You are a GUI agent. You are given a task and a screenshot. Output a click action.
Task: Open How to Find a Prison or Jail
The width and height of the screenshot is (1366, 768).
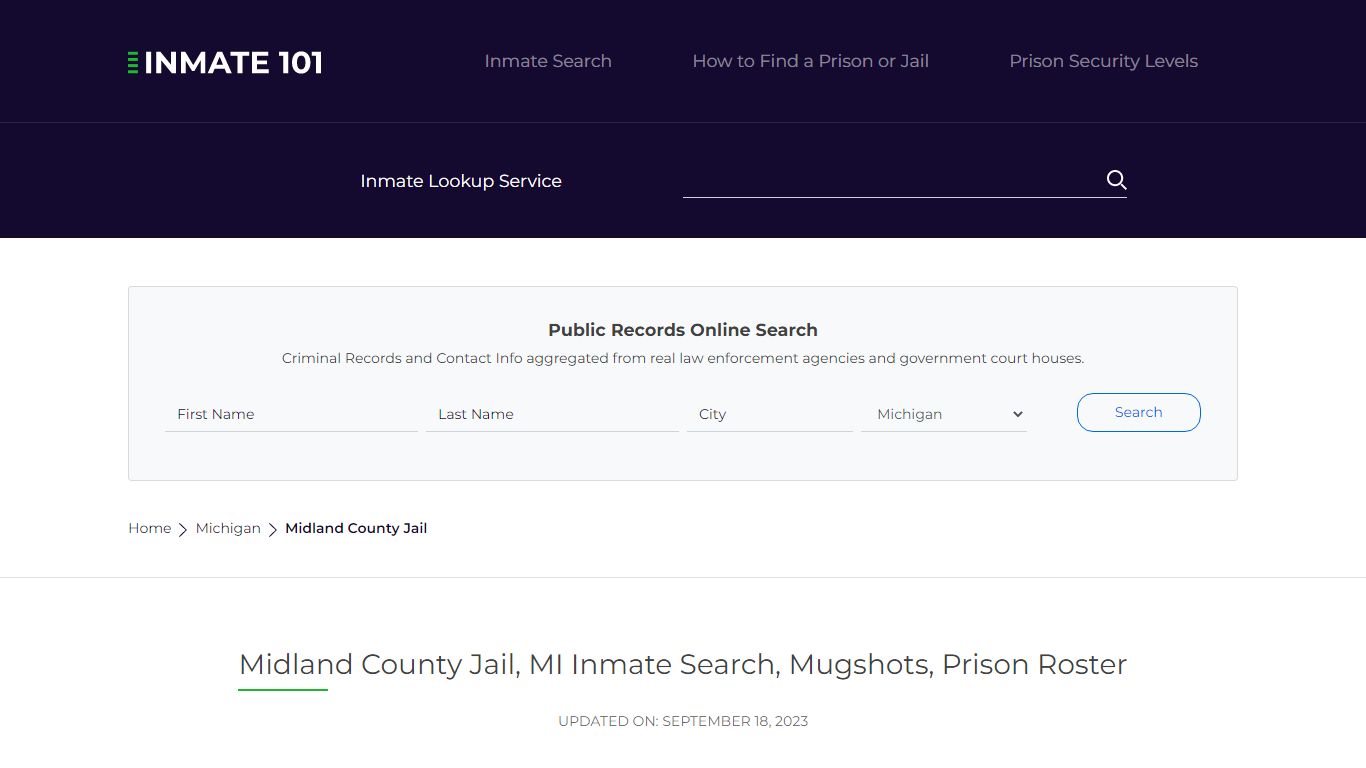tap(810, 61)
